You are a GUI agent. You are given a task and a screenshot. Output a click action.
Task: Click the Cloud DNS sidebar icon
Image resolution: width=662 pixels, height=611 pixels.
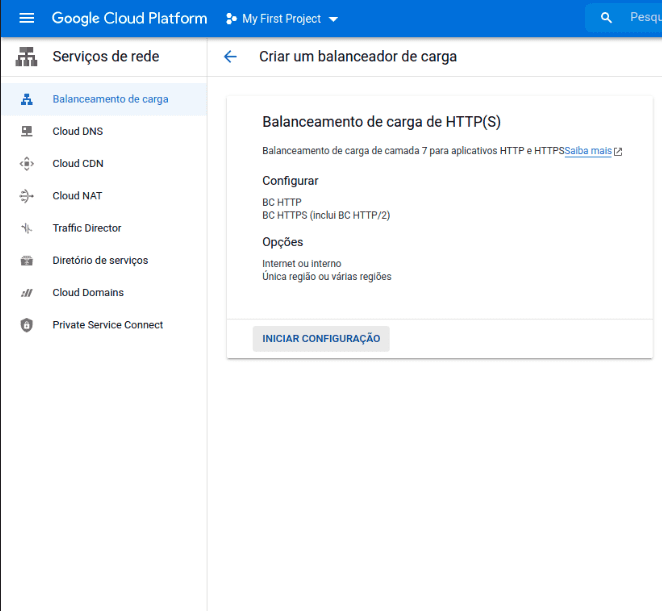(27, 131)
